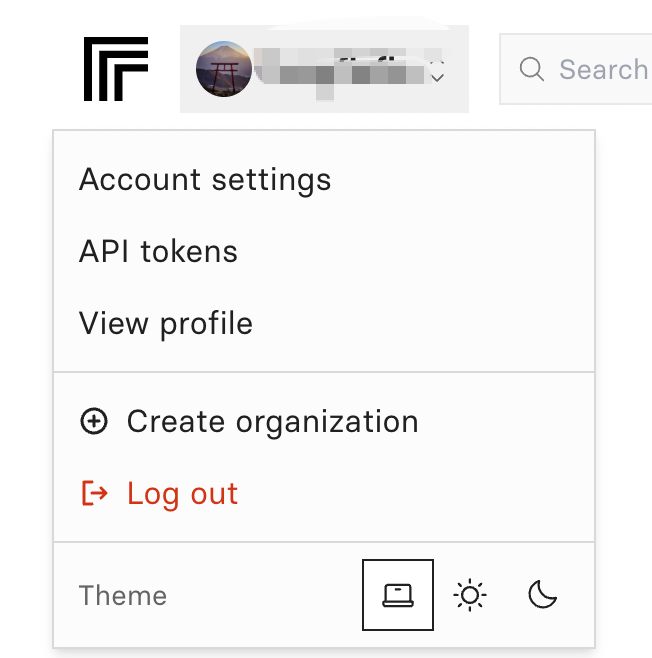652x658 pixels.
Task: Click the divider line above Create organization
Action: point(323,372)
